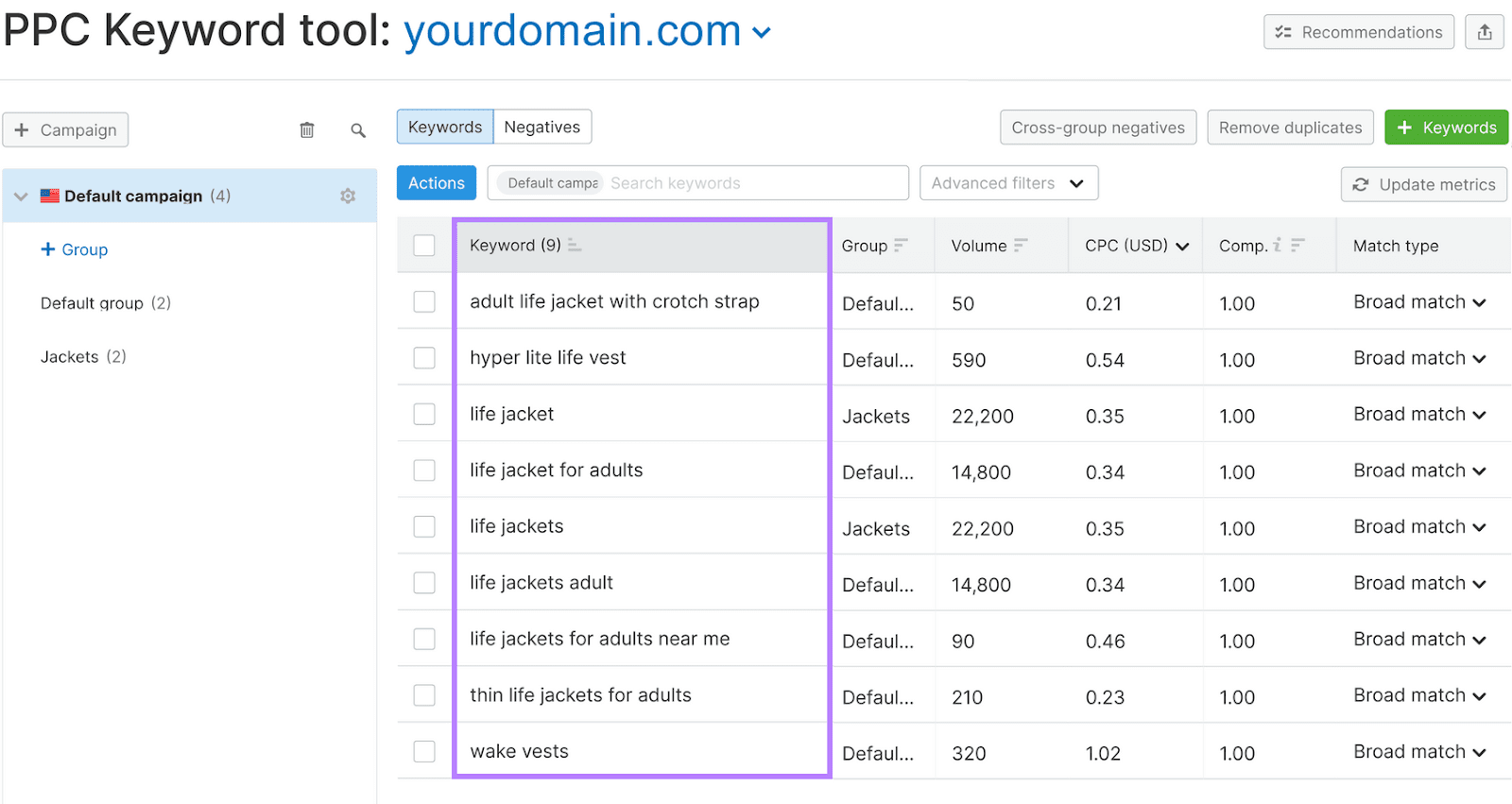Sort by CPC (USD) column arrow
1512x804 pixels.
coord(1182,247)
